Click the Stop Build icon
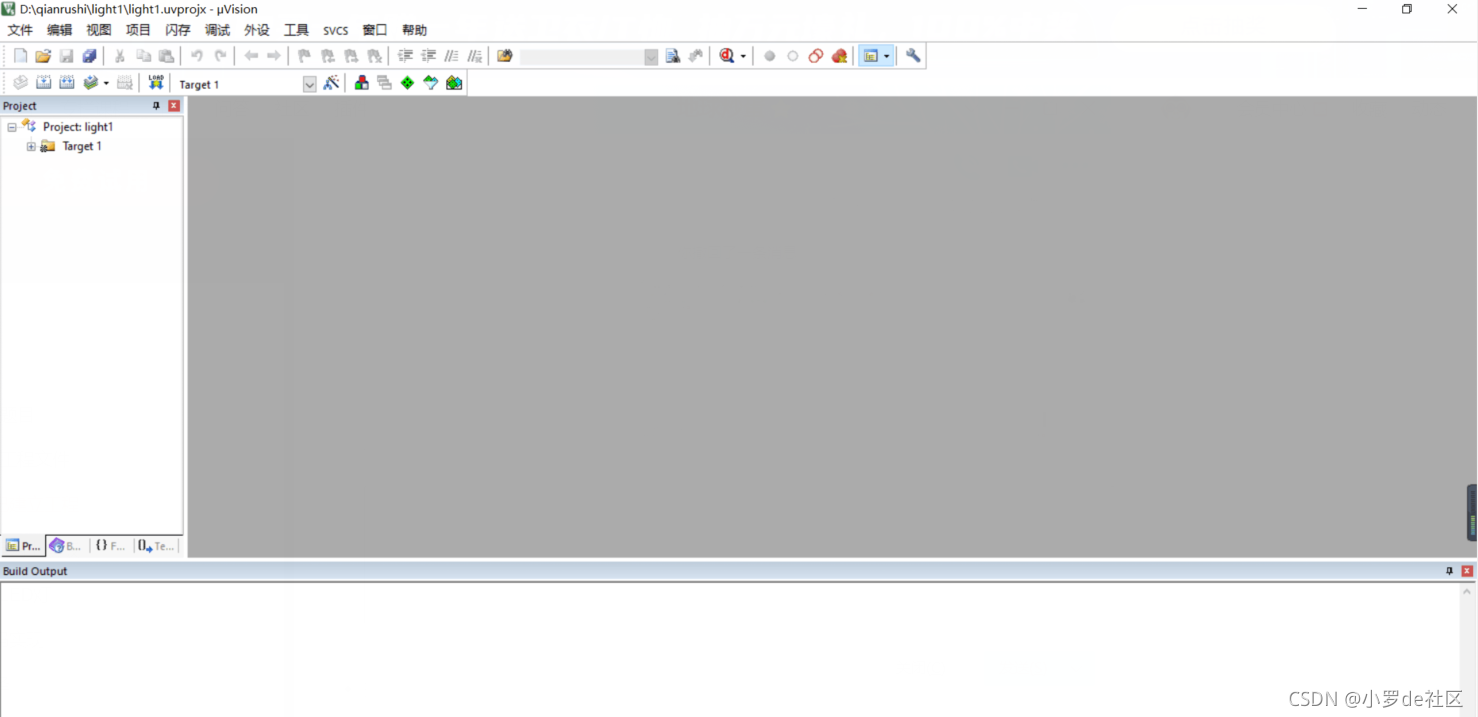 click(x=125, y=83)
